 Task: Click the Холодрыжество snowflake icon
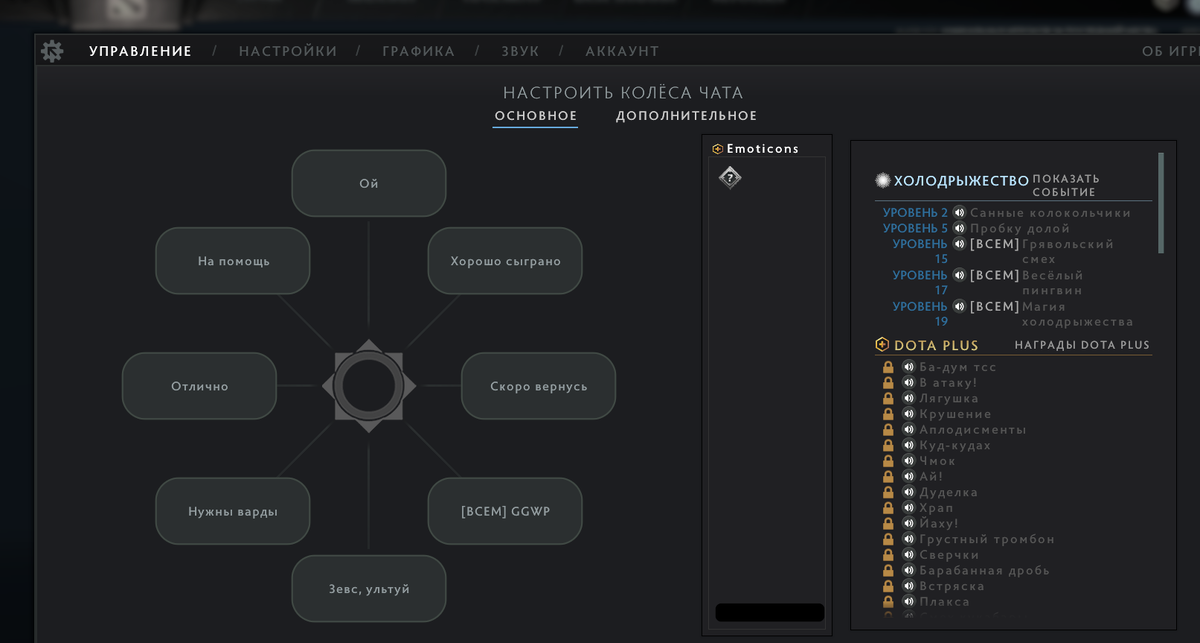pyautogui.click(x=882, y=180)
